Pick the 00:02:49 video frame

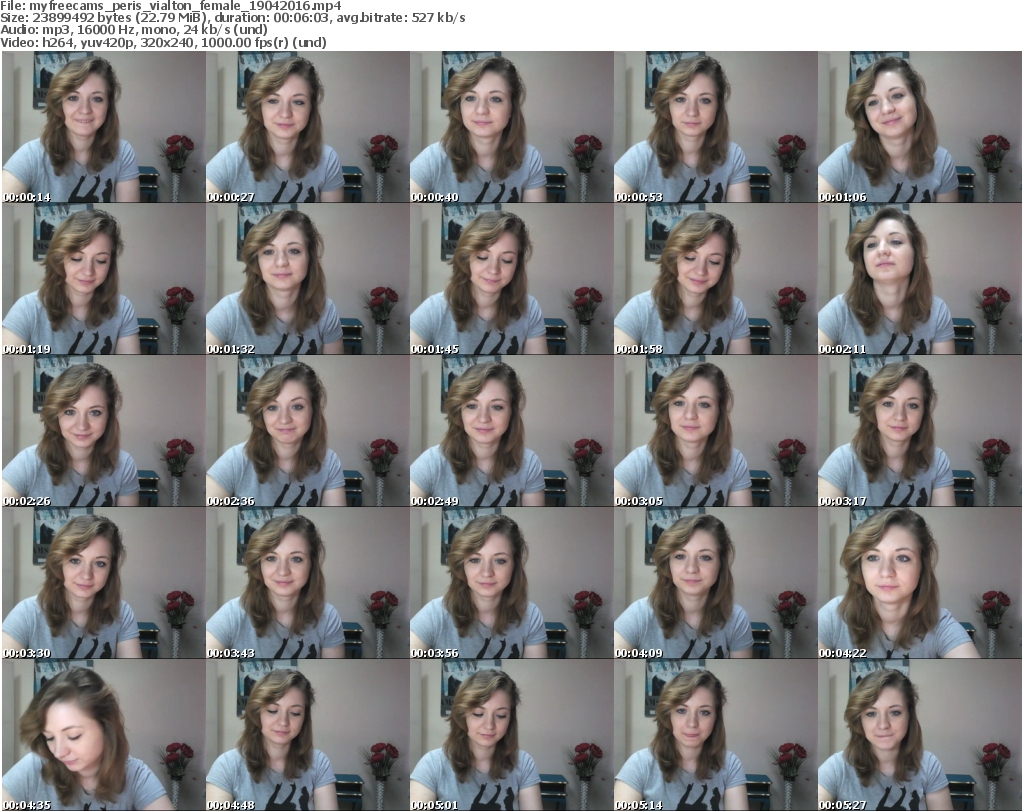click(511, 431)
